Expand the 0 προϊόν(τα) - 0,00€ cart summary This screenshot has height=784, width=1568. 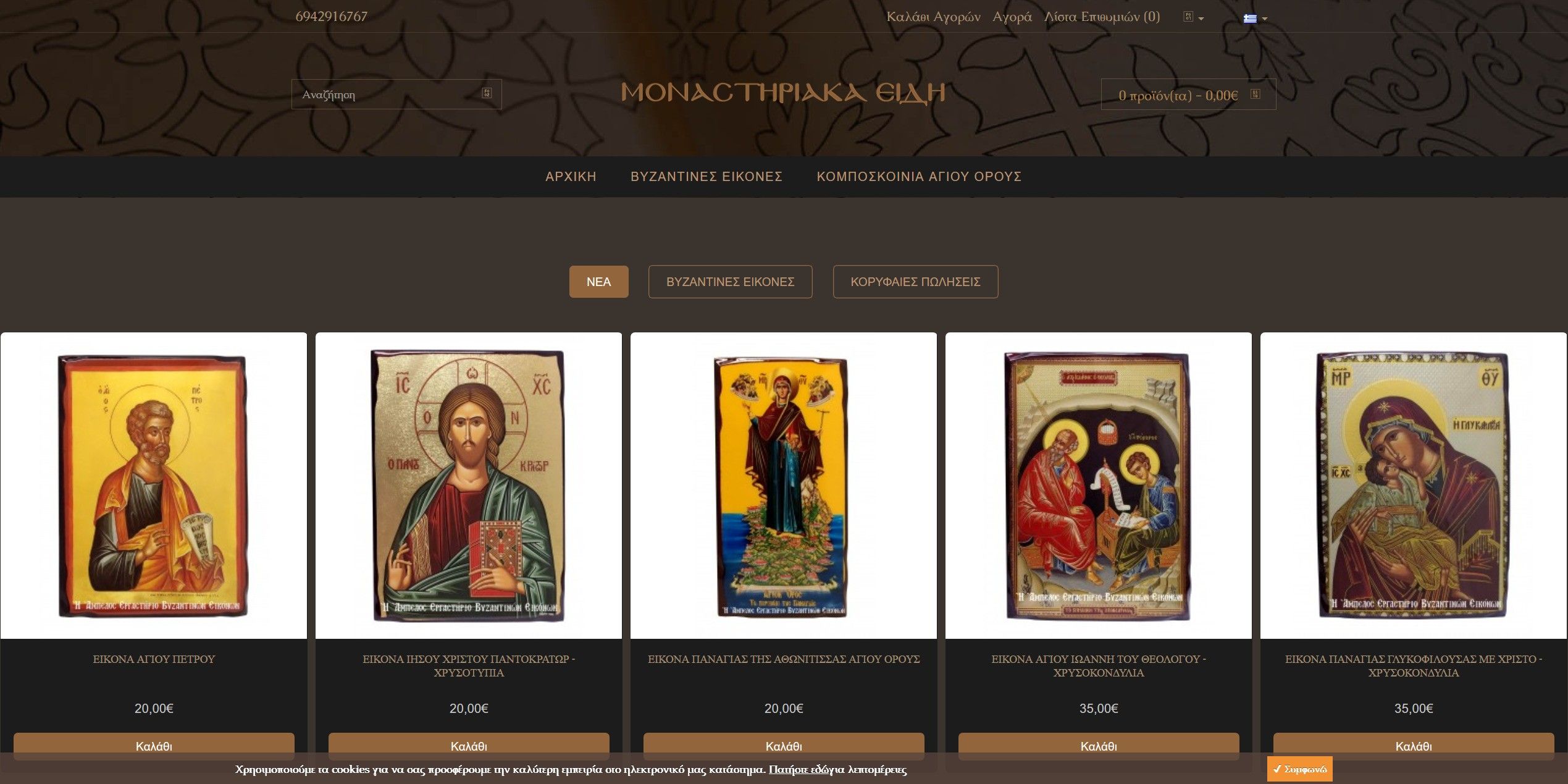(1188, 95)
